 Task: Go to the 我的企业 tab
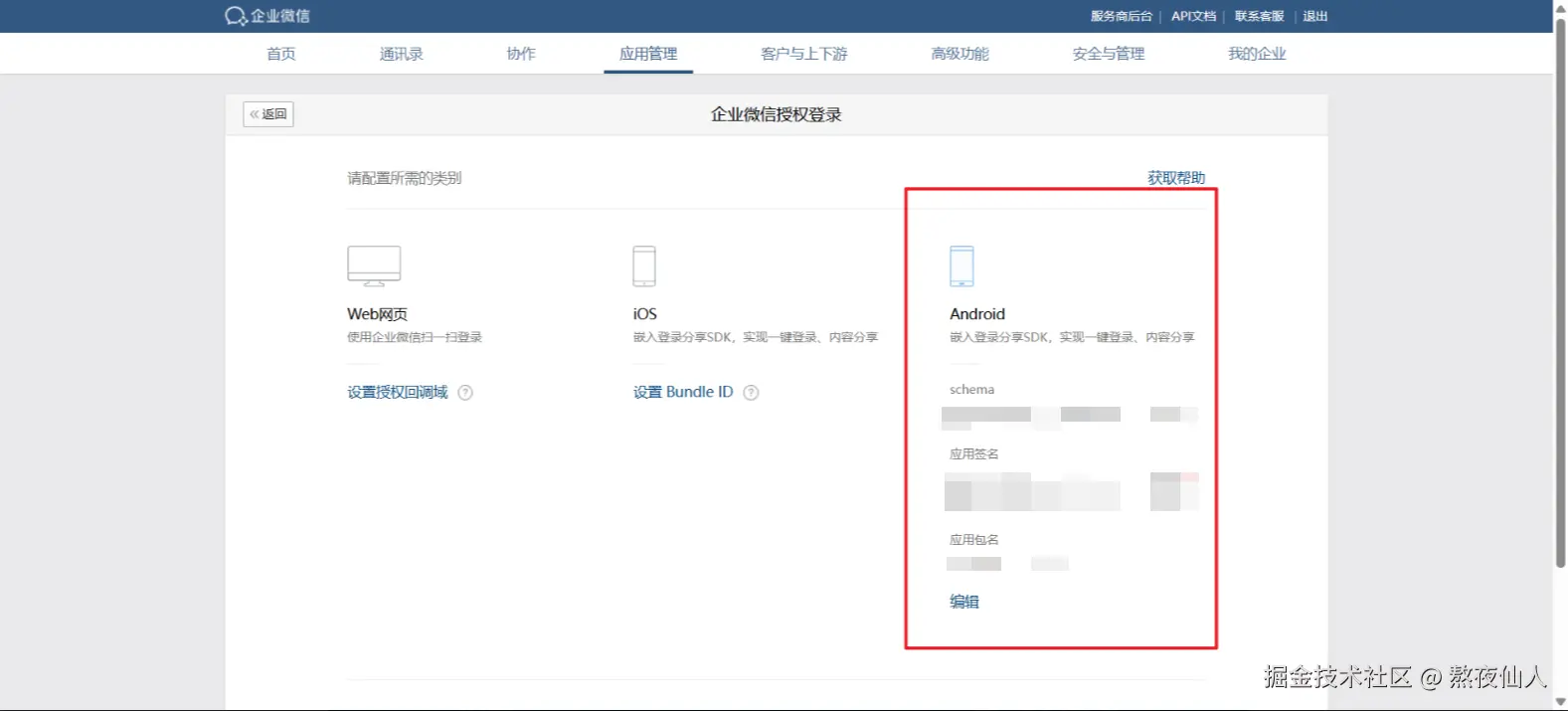coord(1257,54)
